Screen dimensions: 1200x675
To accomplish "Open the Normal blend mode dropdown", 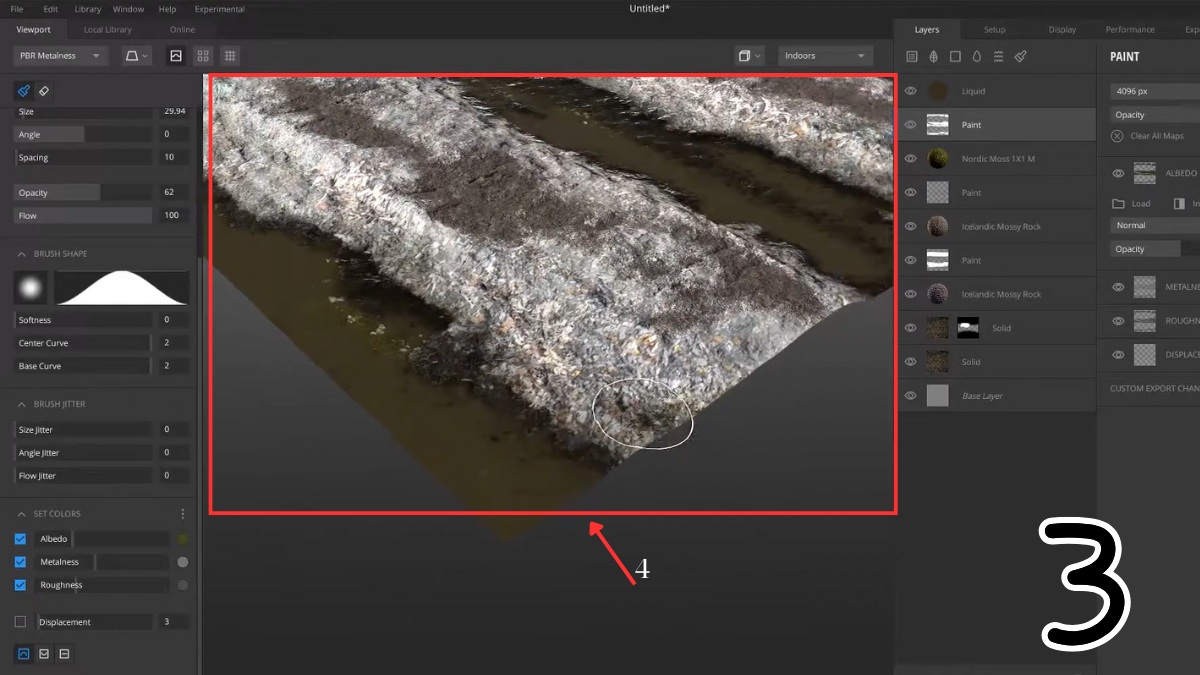I will coord(1155,226).
